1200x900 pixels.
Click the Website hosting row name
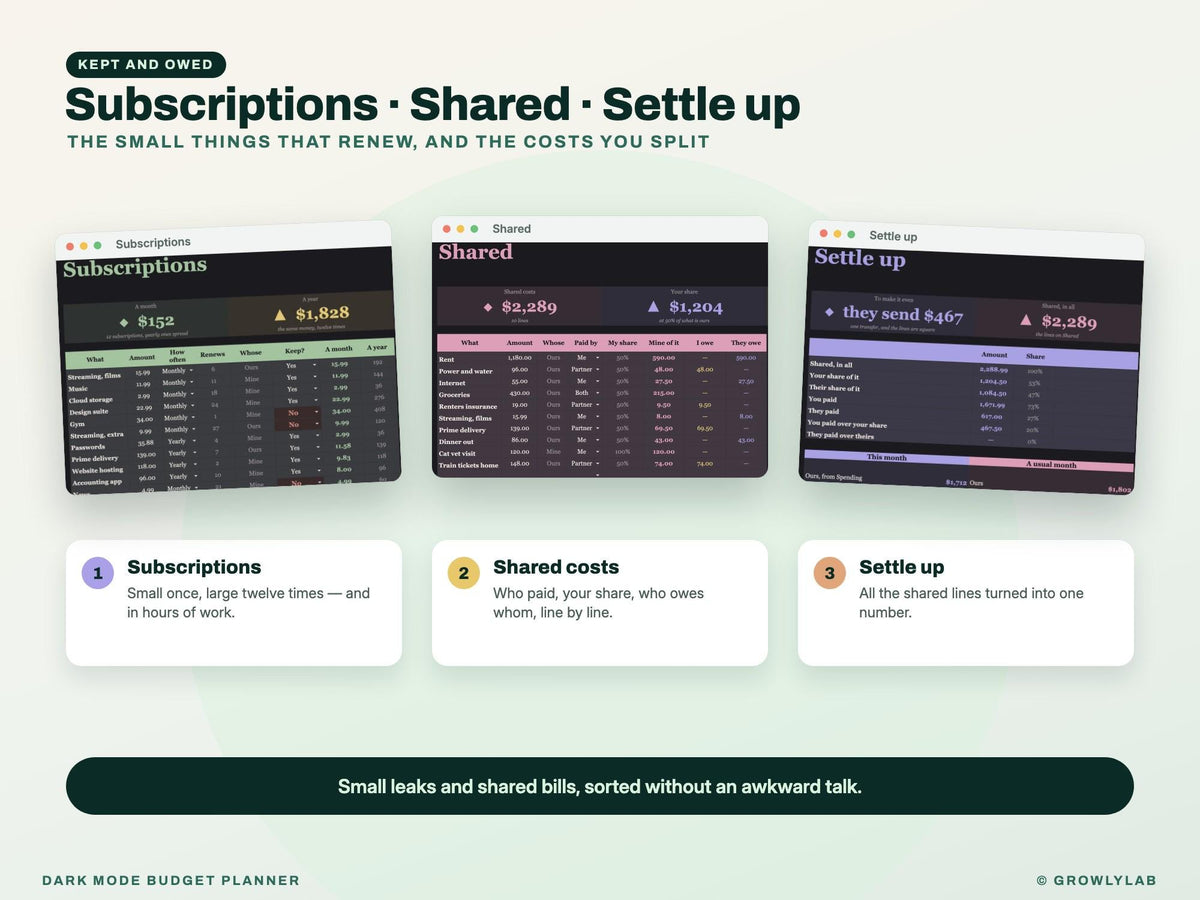click(97, 470)
